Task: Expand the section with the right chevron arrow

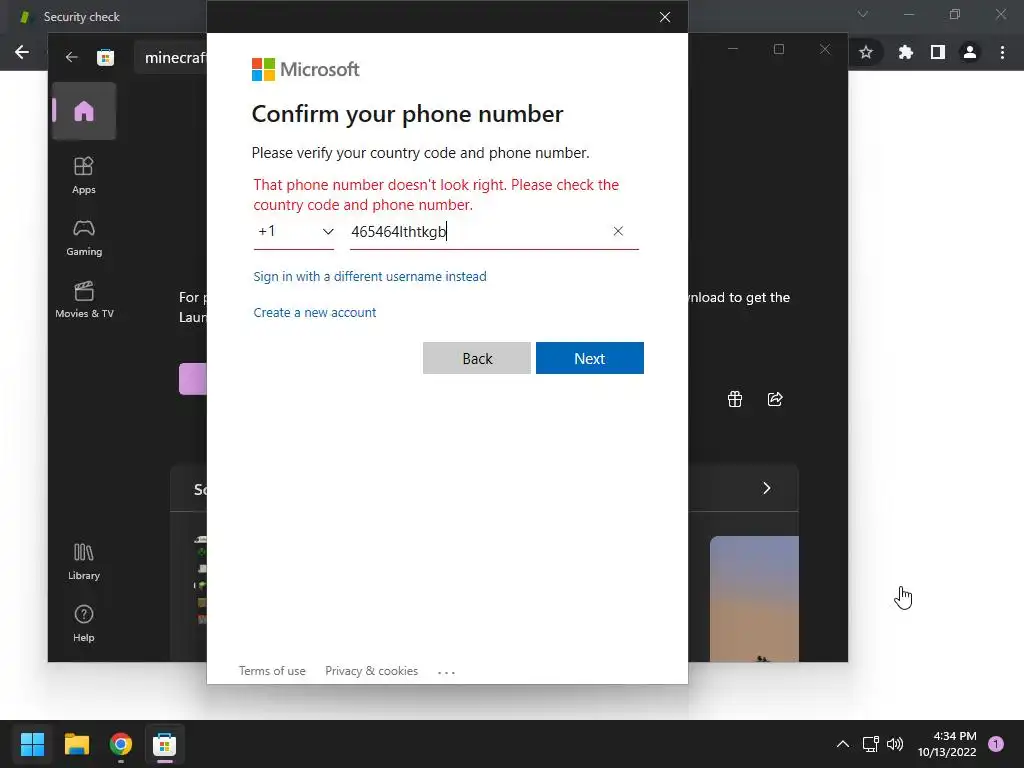Action: pyautogui.click(x=767, y=488)
